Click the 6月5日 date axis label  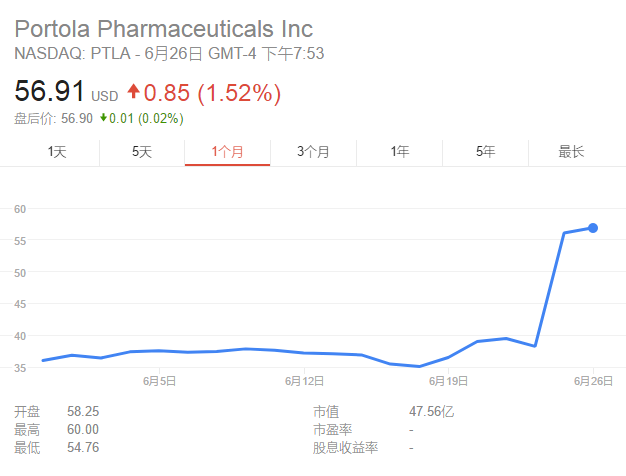pyautogui.click(x=160, y=381)
